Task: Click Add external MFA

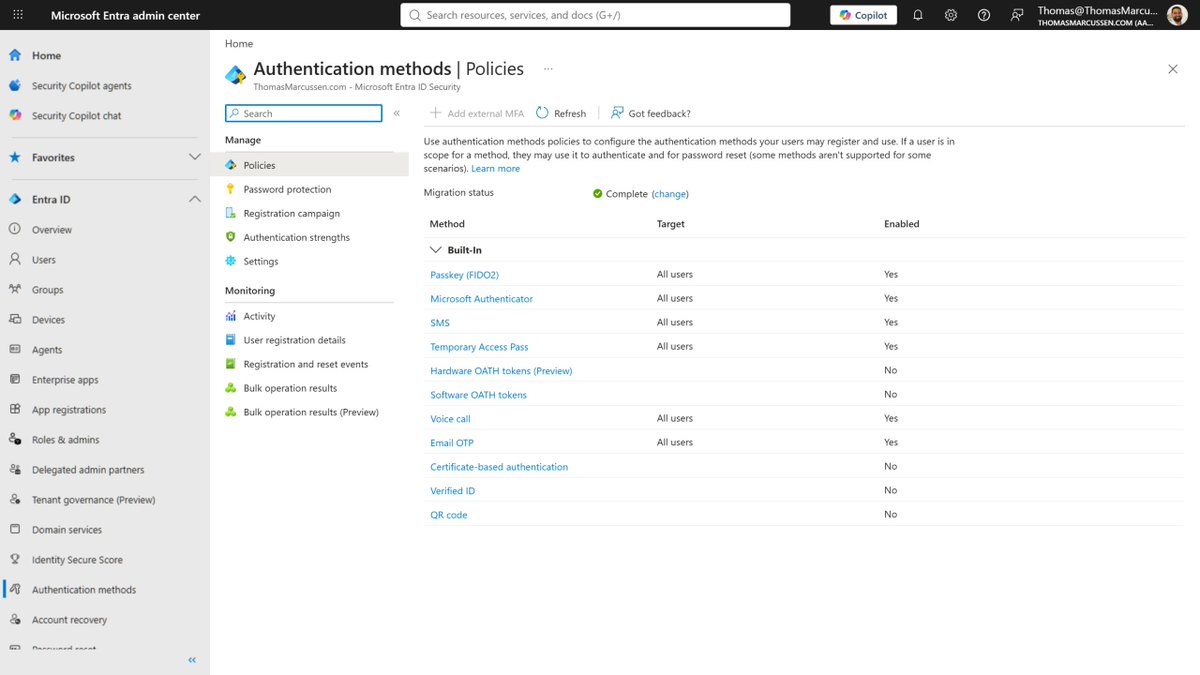Action: click(477, 113)
